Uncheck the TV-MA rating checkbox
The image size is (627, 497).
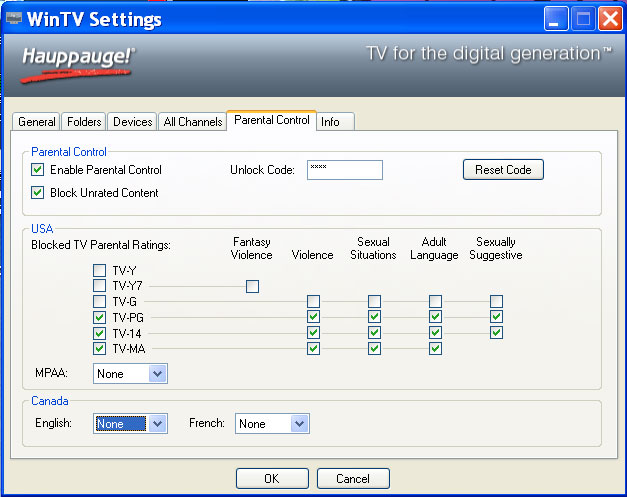[x=99, y=349]
